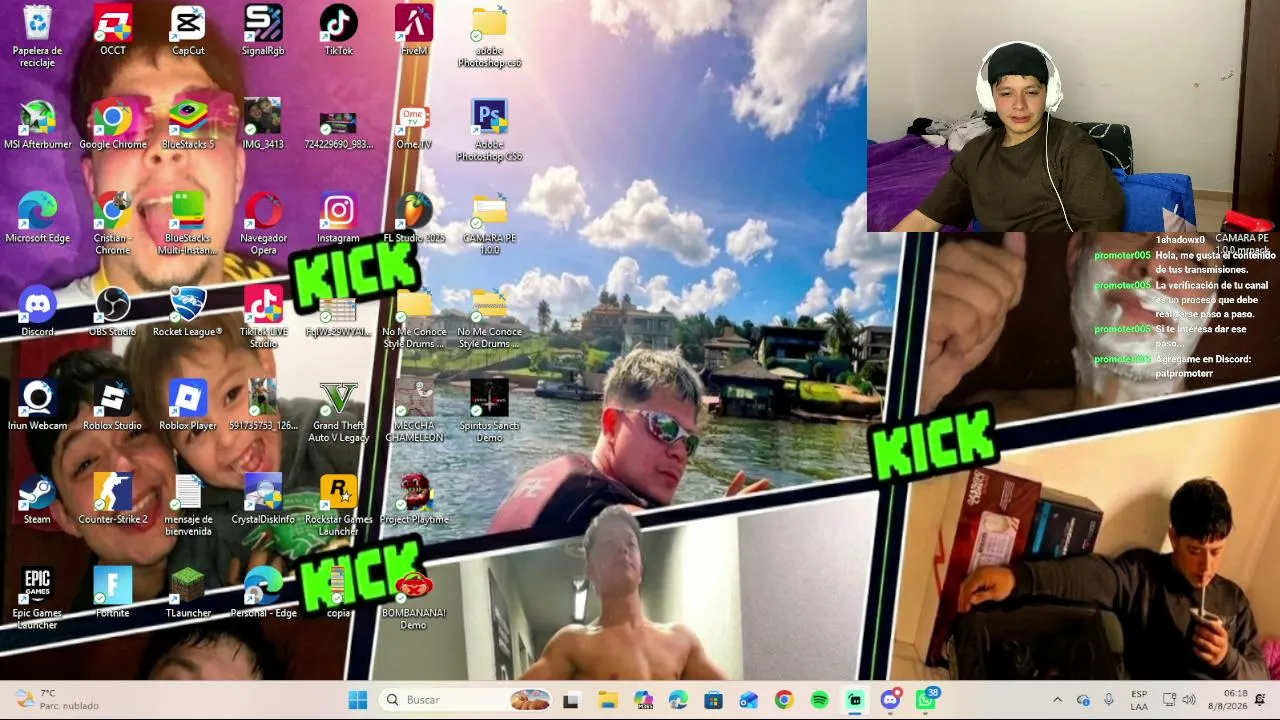Launch OCCT from the desktop
Viewport: 1280px width, 720px height.
pyautogui.click(x=113, y=30)
